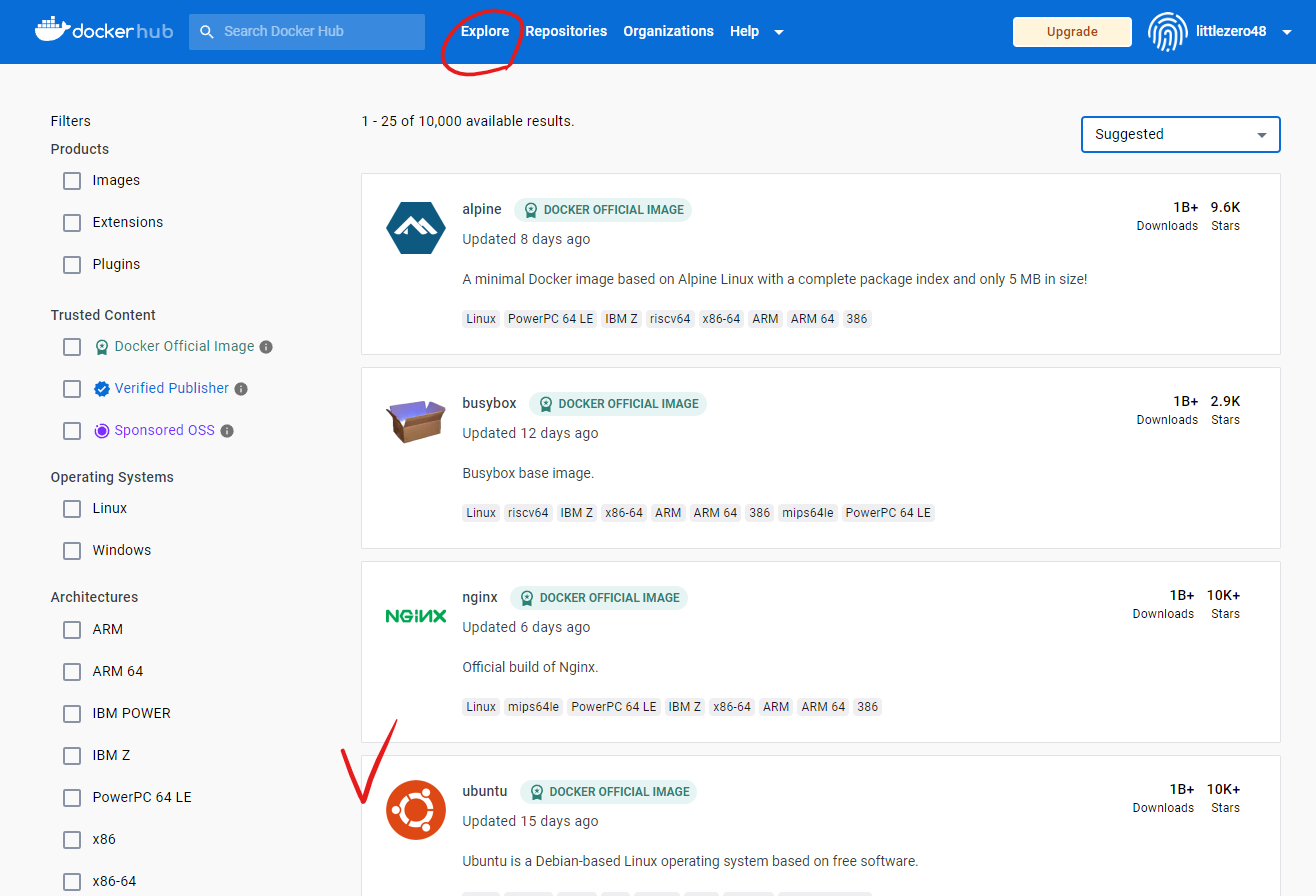1316x896 pixels.
Task: Enable the Sponsored OSS checkbox
Action: (72, 431)
